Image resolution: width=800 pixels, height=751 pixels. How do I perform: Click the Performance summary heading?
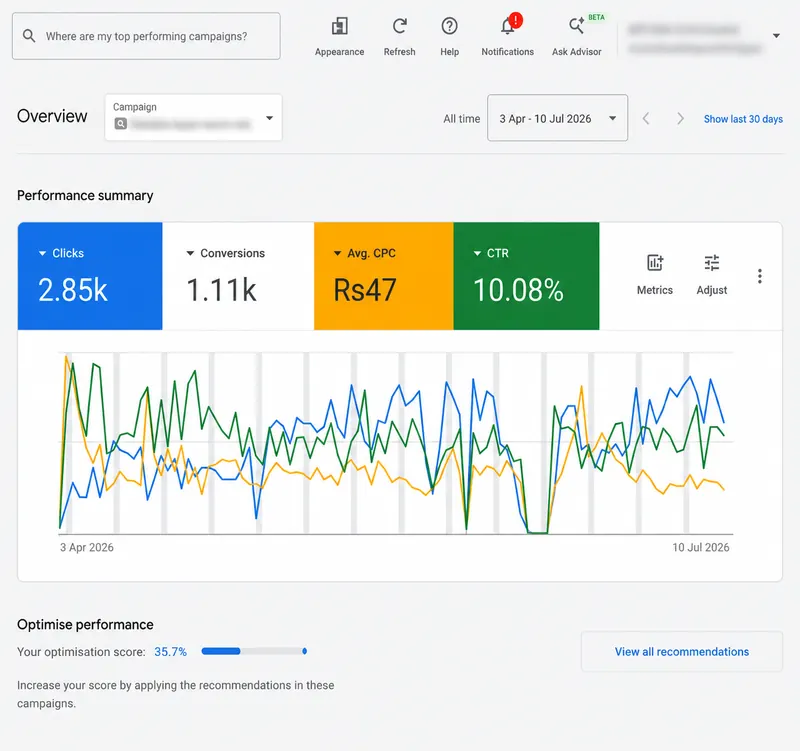85,195
